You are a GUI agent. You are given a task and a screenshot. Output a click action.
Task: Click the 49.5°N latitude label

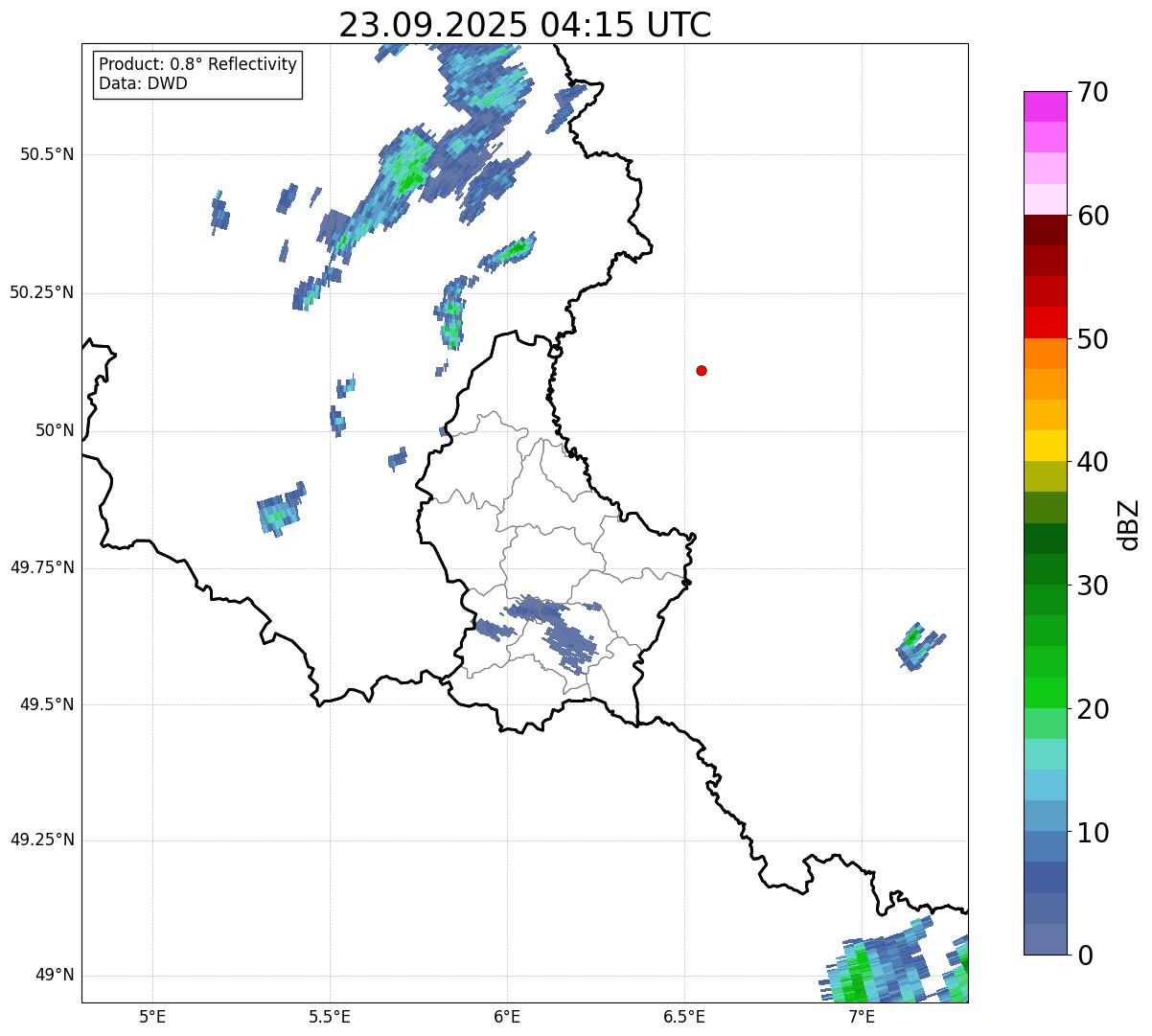click(47, 704)
